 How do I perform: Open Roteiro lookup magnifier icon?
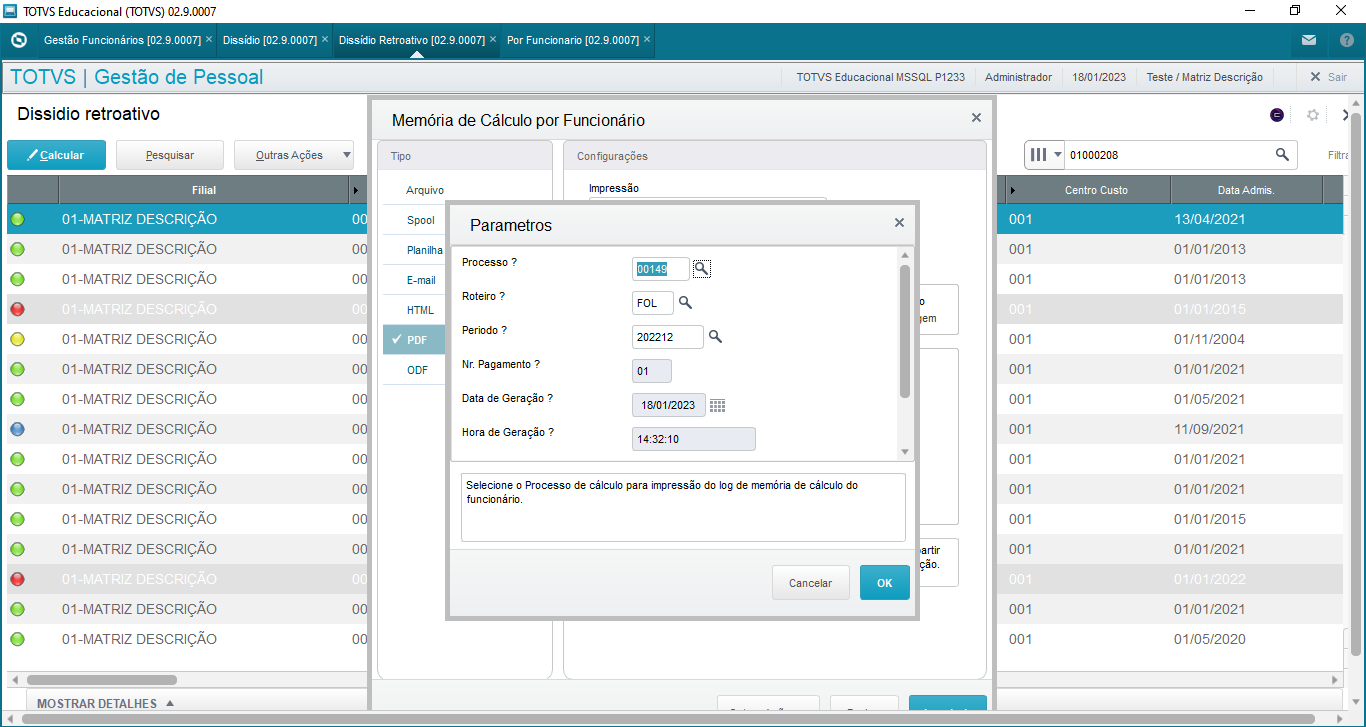click(x=685, y=302)
